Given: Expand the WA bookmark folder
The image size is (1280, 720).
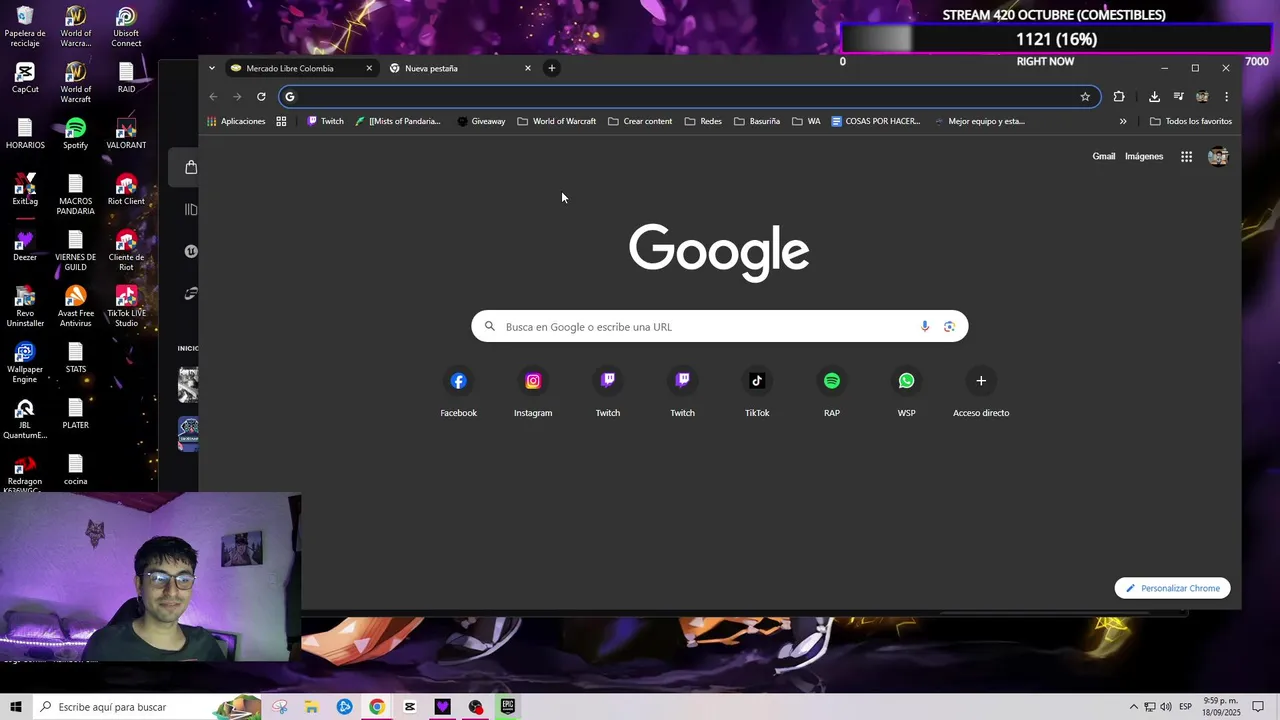Looking at the screenshot, I should coord(806,121).
